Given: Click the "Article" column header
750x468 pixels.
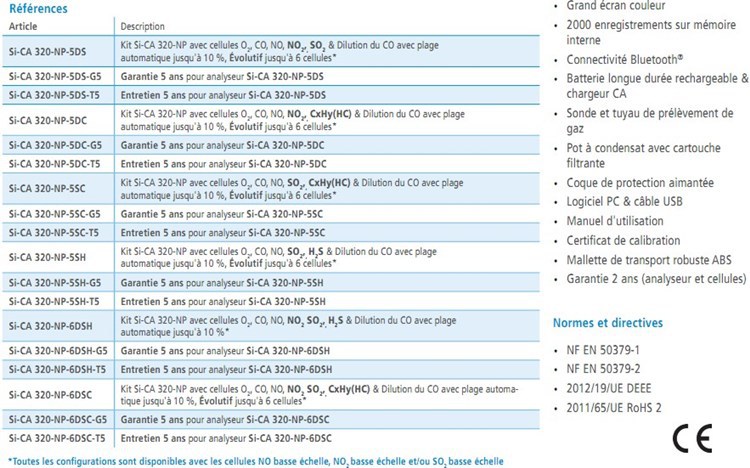Looking at the screenshot, I should point(22,26).
